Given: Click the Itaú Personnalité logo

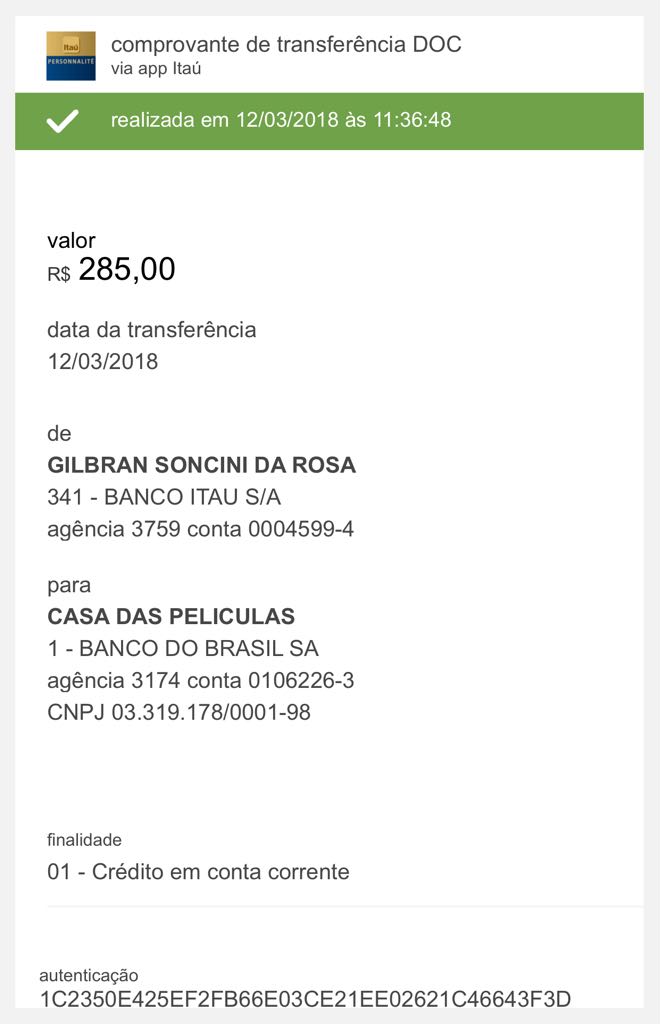Looking at the screenshot, I should 71,55.
